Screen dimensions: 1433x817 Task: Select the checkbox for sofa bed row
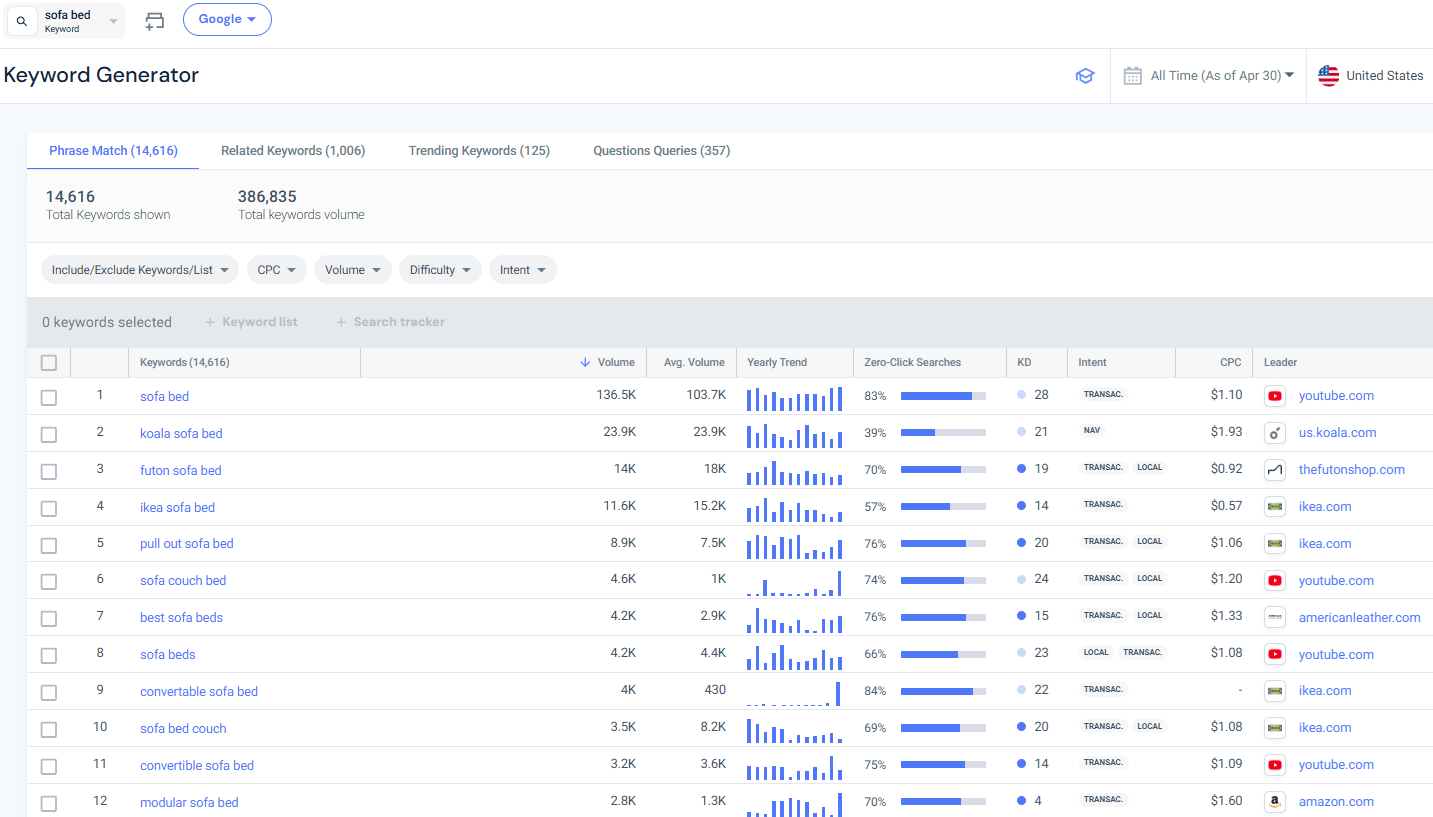pos(49,398)
